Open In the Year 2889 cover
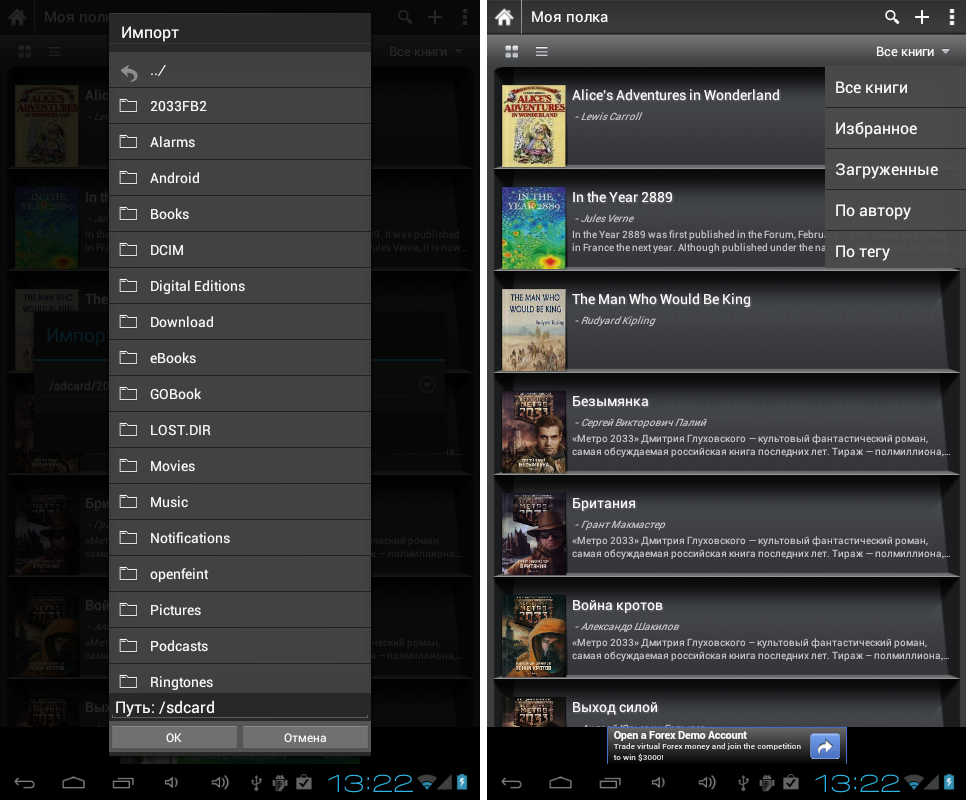Screen dimensions: 966x800 534,228
